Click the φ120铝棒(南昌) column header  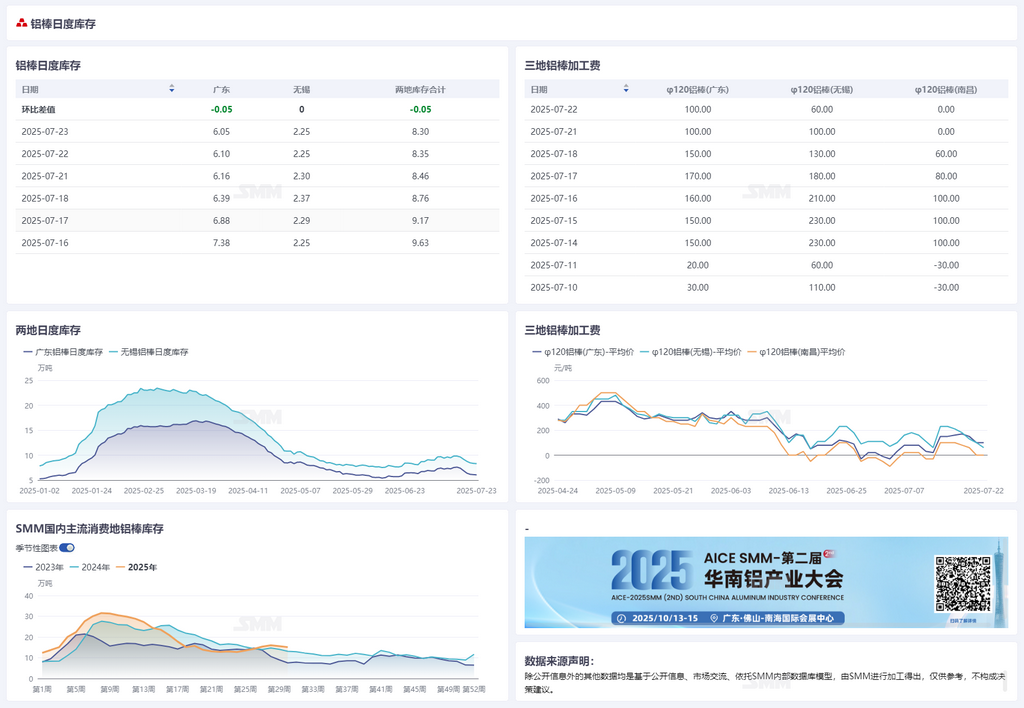pyautogui.click(x=945, y=89)
